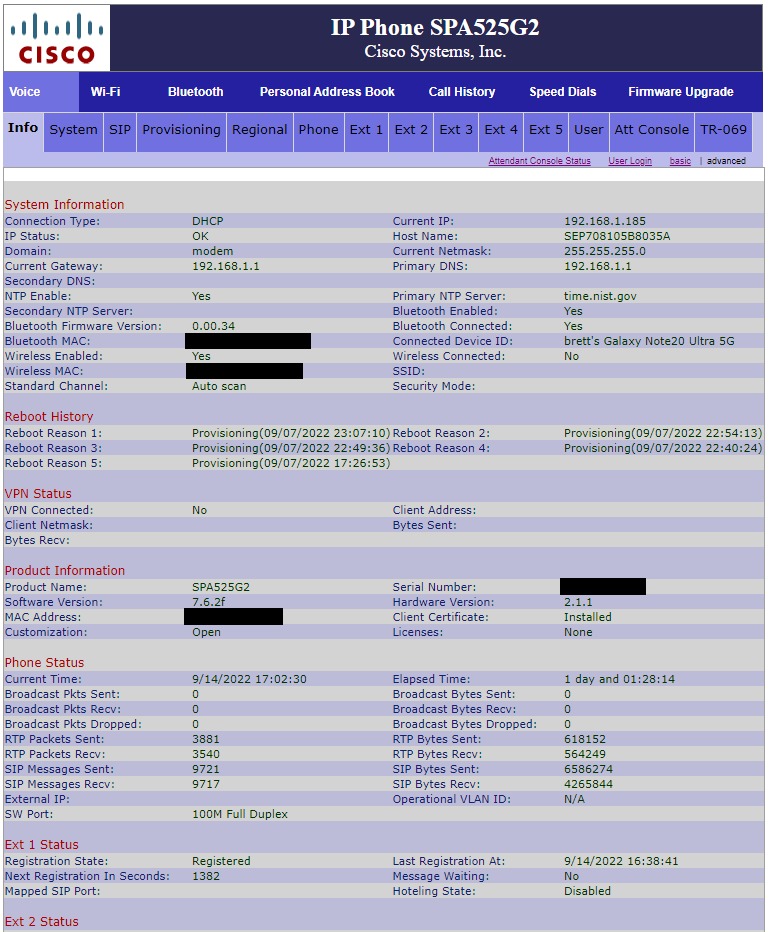Click Reboot Reason 2 Provisioning 22:54:13 entry
The height and width of the screenshot is (932, 769).
pos(663,433)
